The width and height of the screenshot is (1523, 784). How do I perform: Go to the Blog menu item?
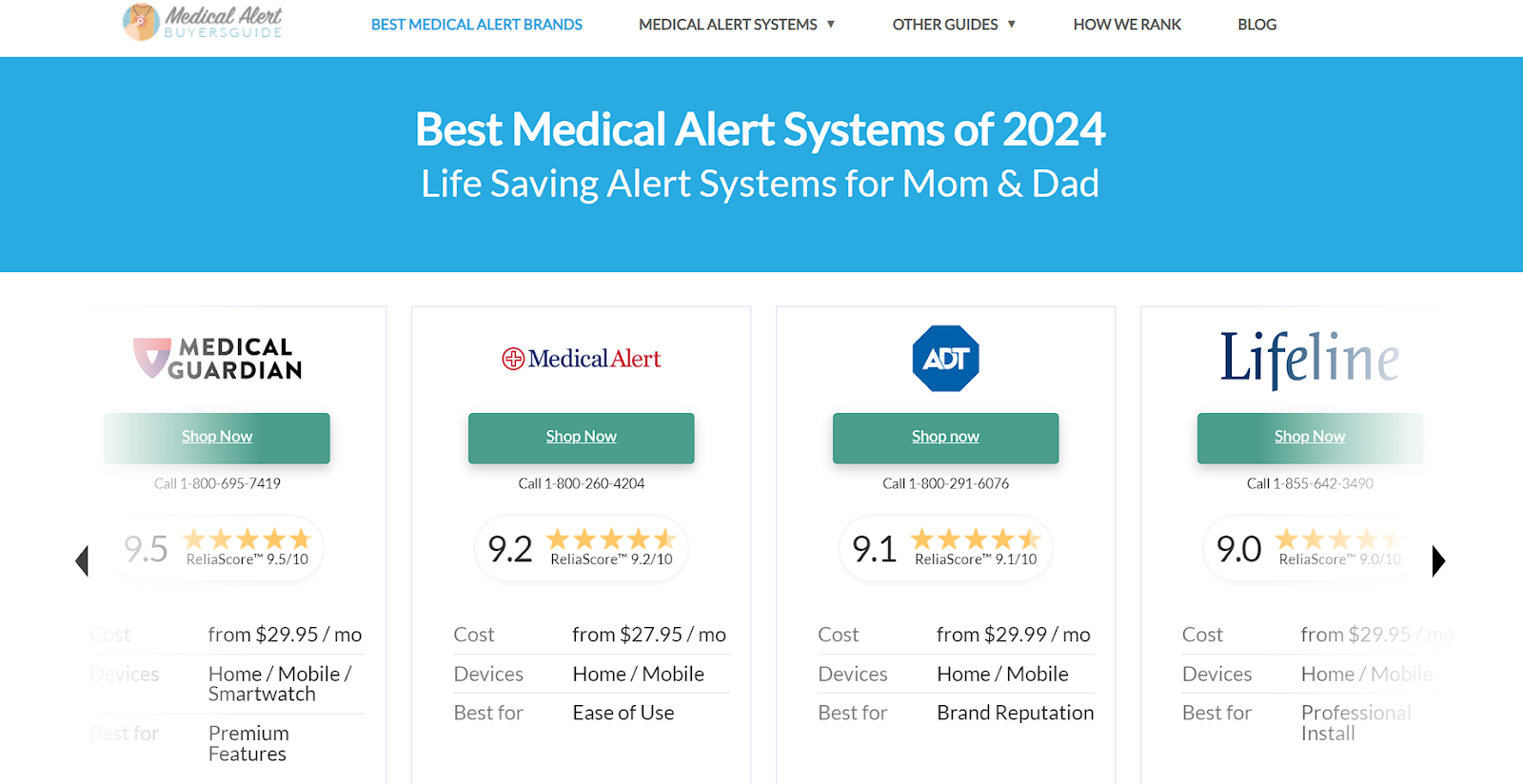tap(1257, 25)
